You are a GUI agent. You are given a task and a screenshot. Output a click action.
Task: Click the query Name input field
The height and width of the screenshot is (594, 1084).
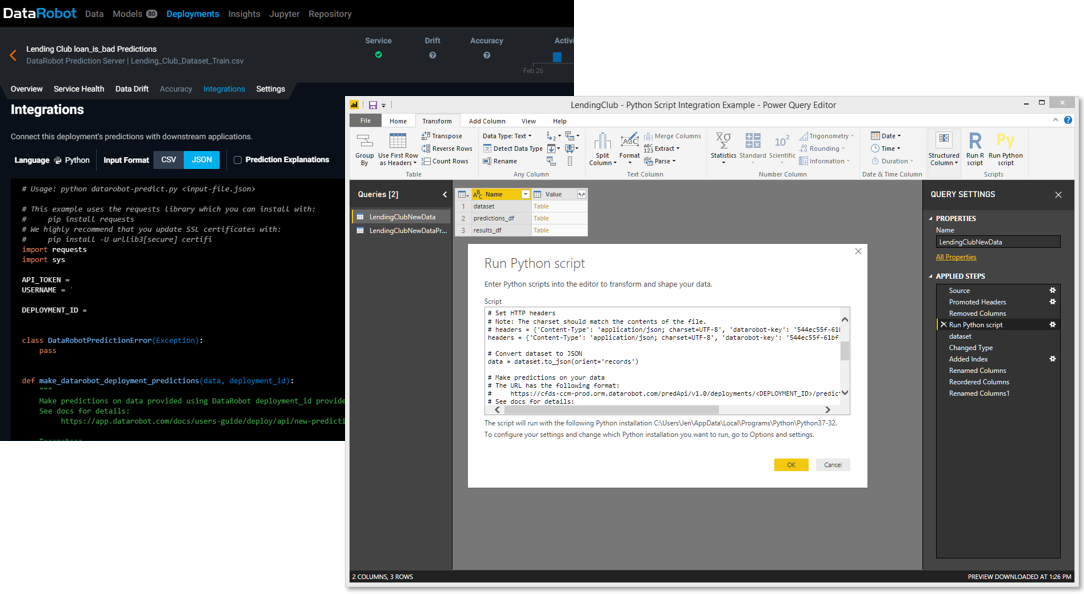pyautogui.click(x=998, y=242)
